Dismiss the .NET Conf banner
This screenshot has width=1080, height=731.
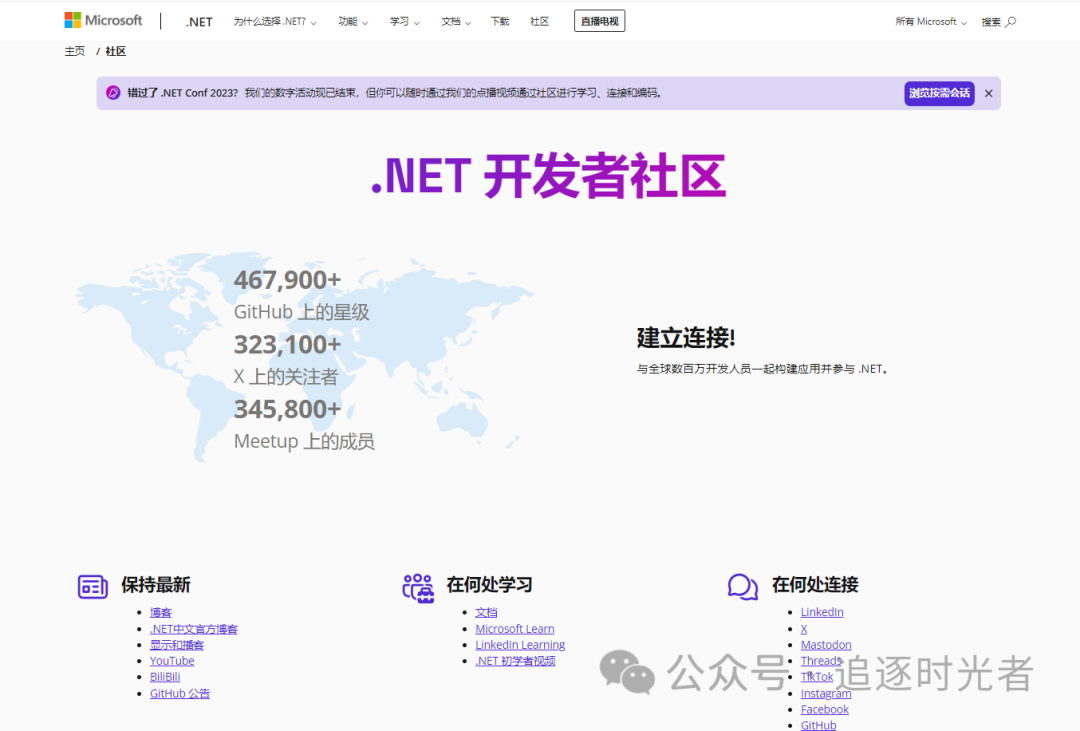(988, 93)
